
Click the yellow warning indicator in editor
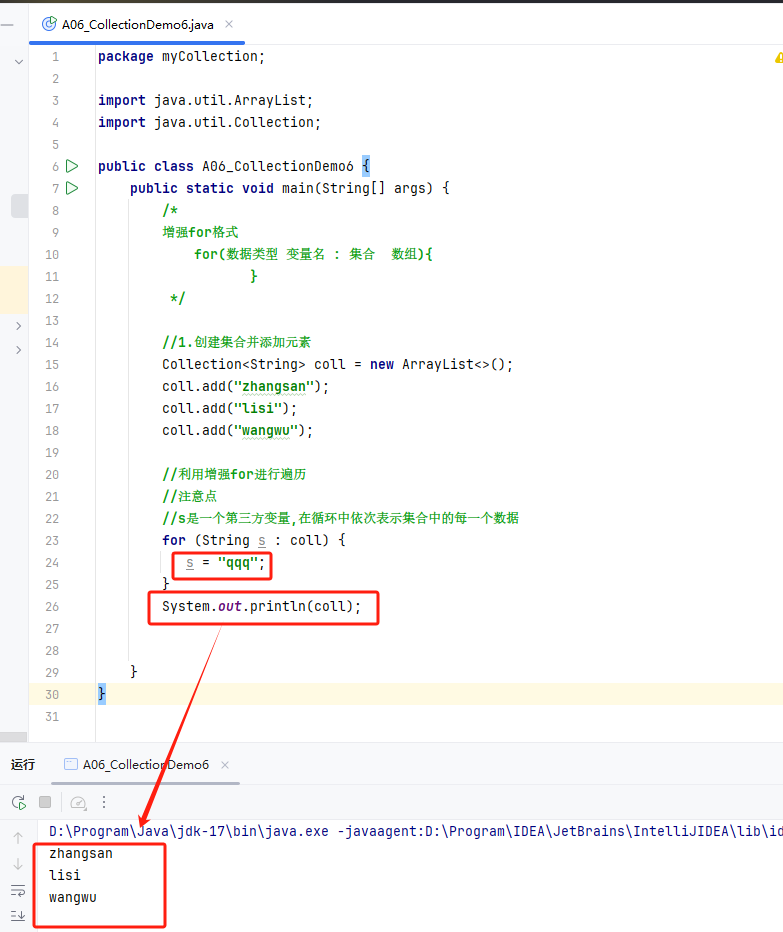click(x=778, y=58)
